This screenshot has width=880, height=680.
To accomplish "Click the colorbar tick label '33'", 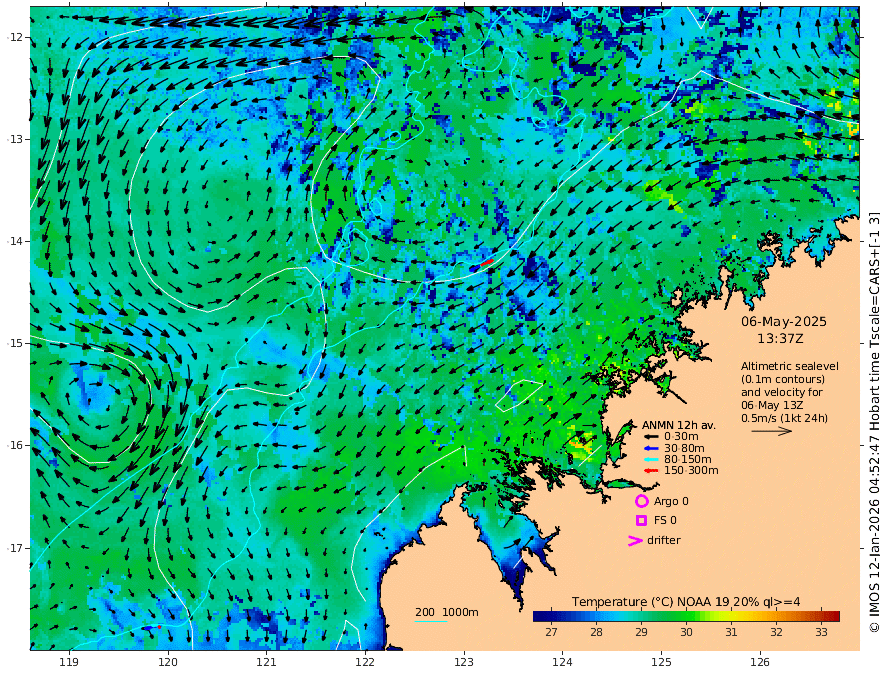I will 821,632.
